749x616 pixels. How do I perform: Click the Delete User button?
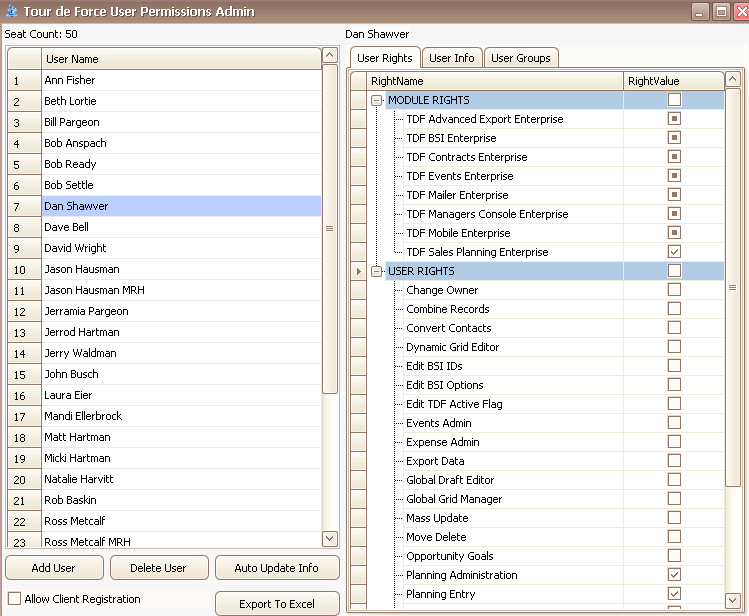tap(159, 568)
